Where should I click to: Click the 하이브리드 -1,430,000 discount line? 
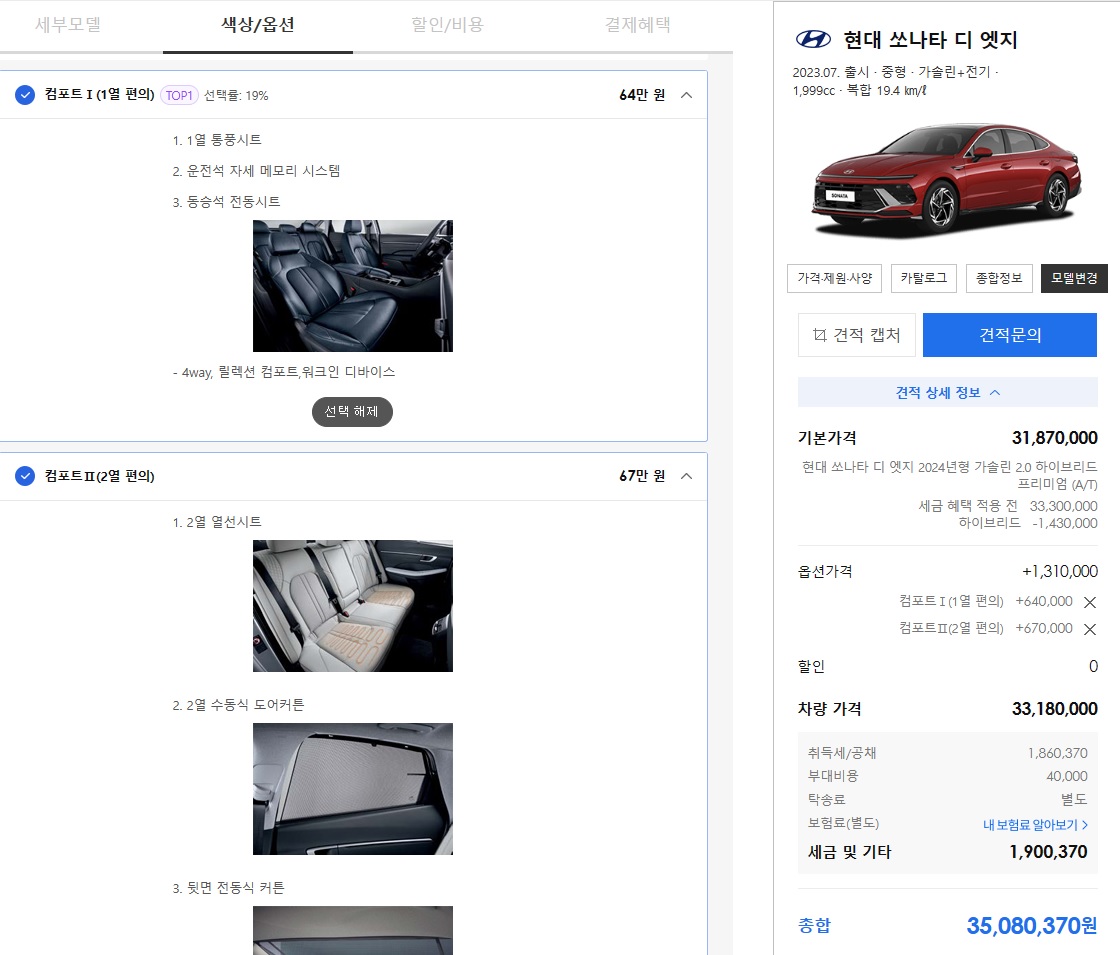pos(1028,524)
